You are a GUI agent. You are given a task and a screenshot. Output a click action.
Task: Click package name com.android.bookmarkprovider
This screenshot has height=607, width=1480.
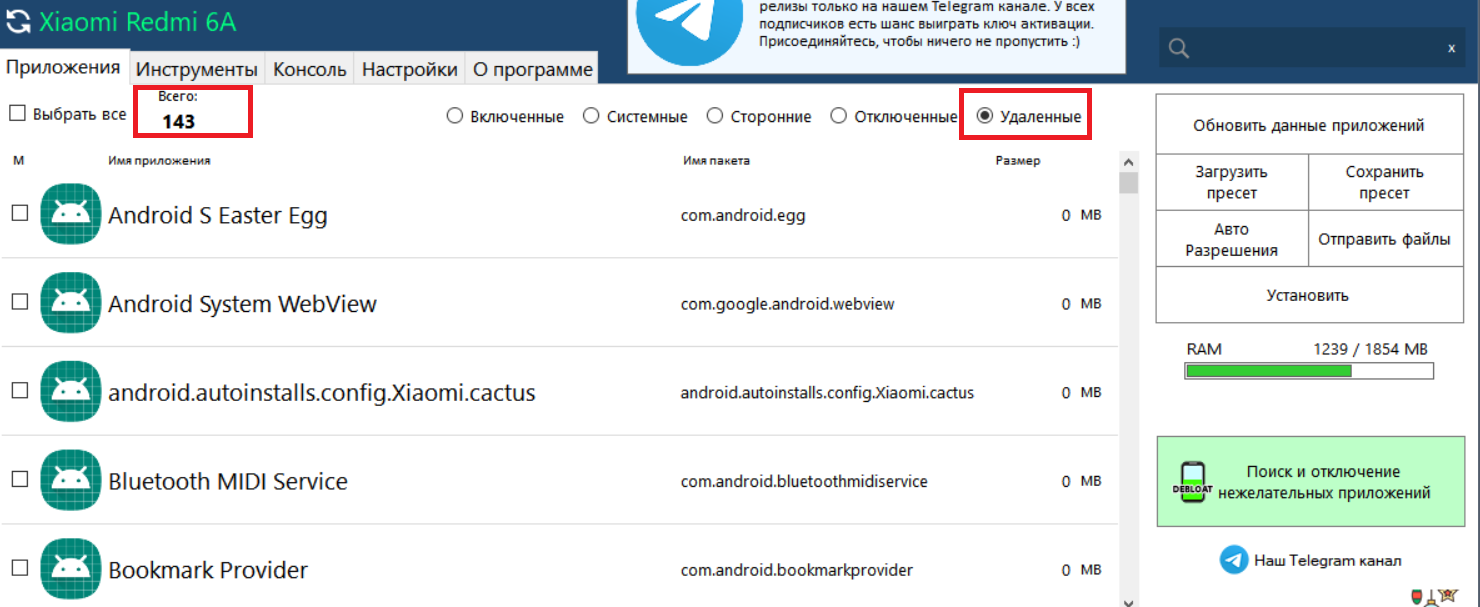point(797,570)
